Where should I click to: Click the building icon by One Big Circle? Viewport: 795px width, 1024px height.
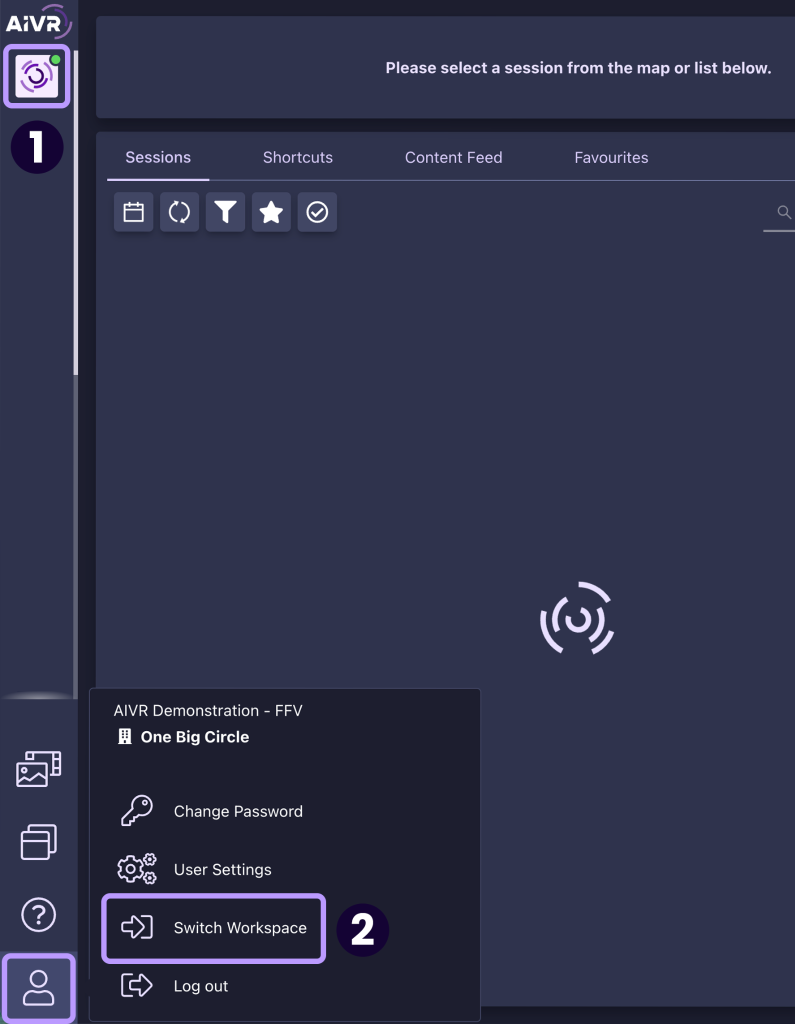tap(125, 737)
